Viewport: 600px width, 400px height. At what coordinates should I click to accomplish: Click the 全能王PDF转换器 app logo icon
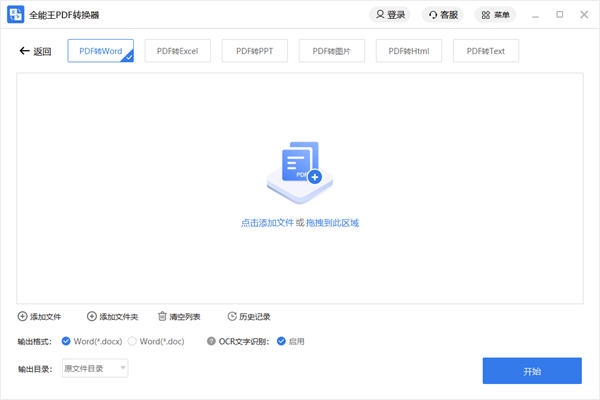tap(15, 15)
